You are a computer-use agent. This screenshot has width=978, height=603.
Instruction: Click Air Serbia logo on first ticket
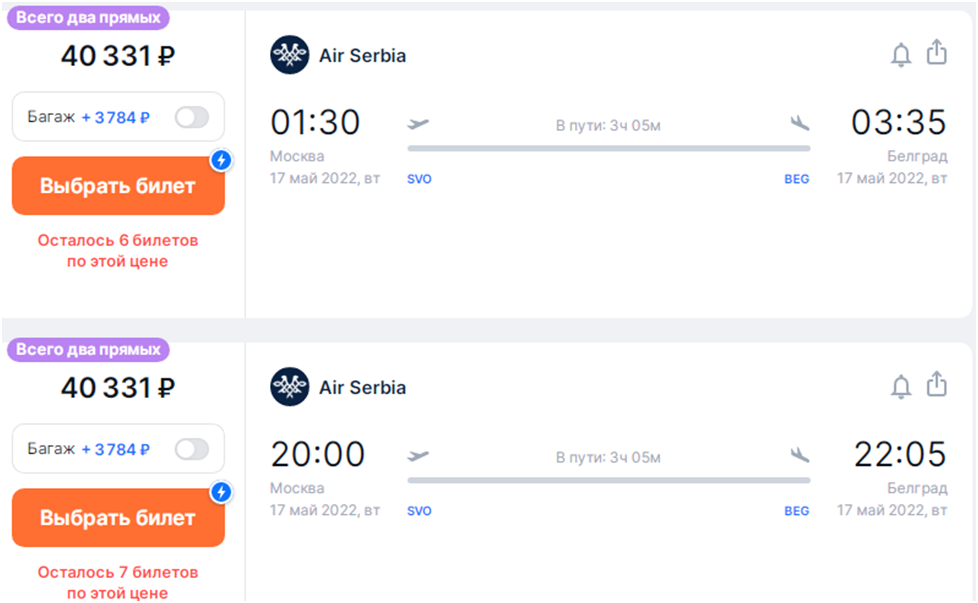pyautogui.click(x=289, y=55)
